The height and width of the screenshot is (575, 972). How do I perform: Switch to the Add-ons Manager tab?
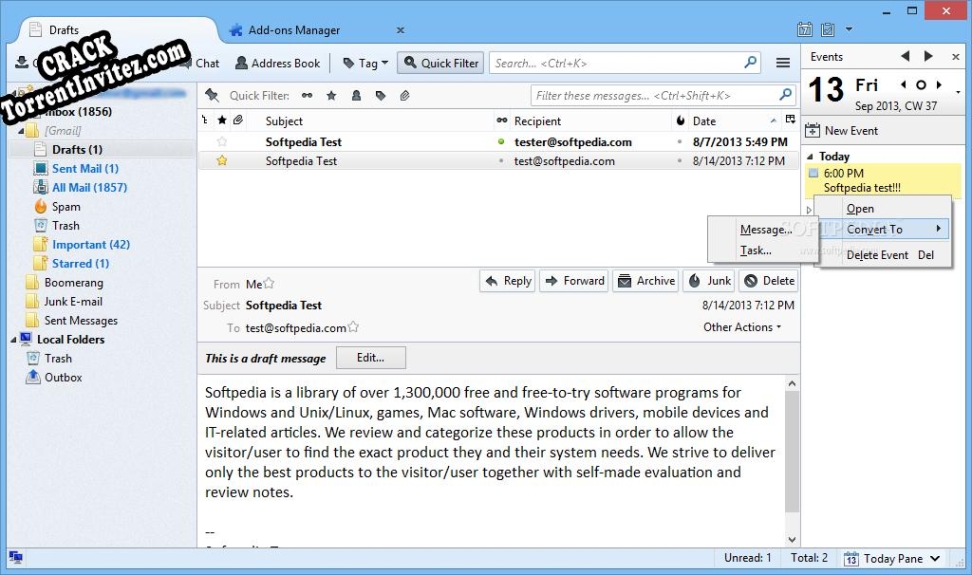click(x=293, y=30)
